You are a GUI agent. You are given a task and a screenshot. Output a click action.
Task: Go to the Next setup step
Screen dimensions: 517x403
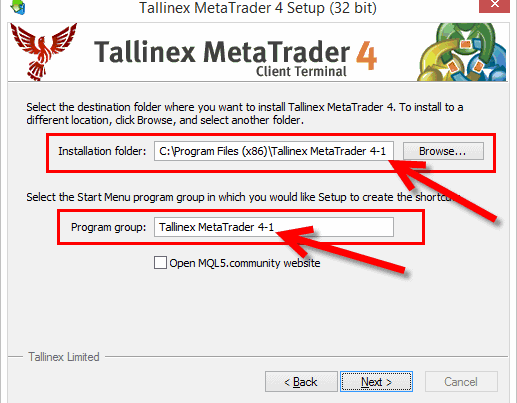tap(376, 381)
